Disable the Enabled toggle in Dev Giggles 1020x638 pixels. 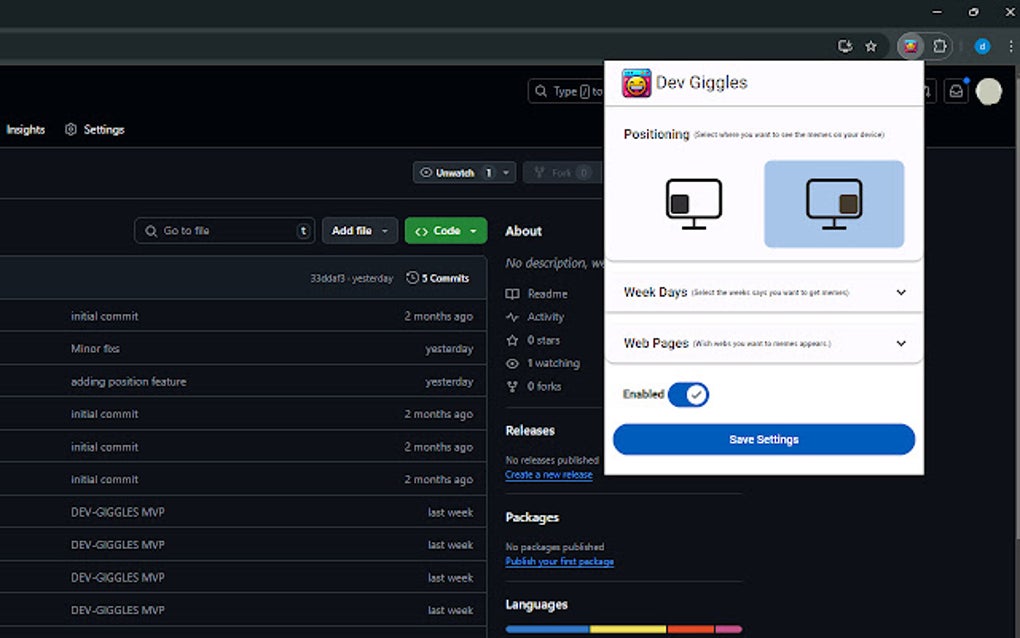tap(689, 394)
